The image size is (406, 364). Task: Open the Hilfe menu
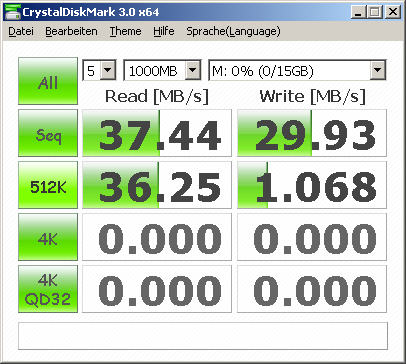point(164,31)
